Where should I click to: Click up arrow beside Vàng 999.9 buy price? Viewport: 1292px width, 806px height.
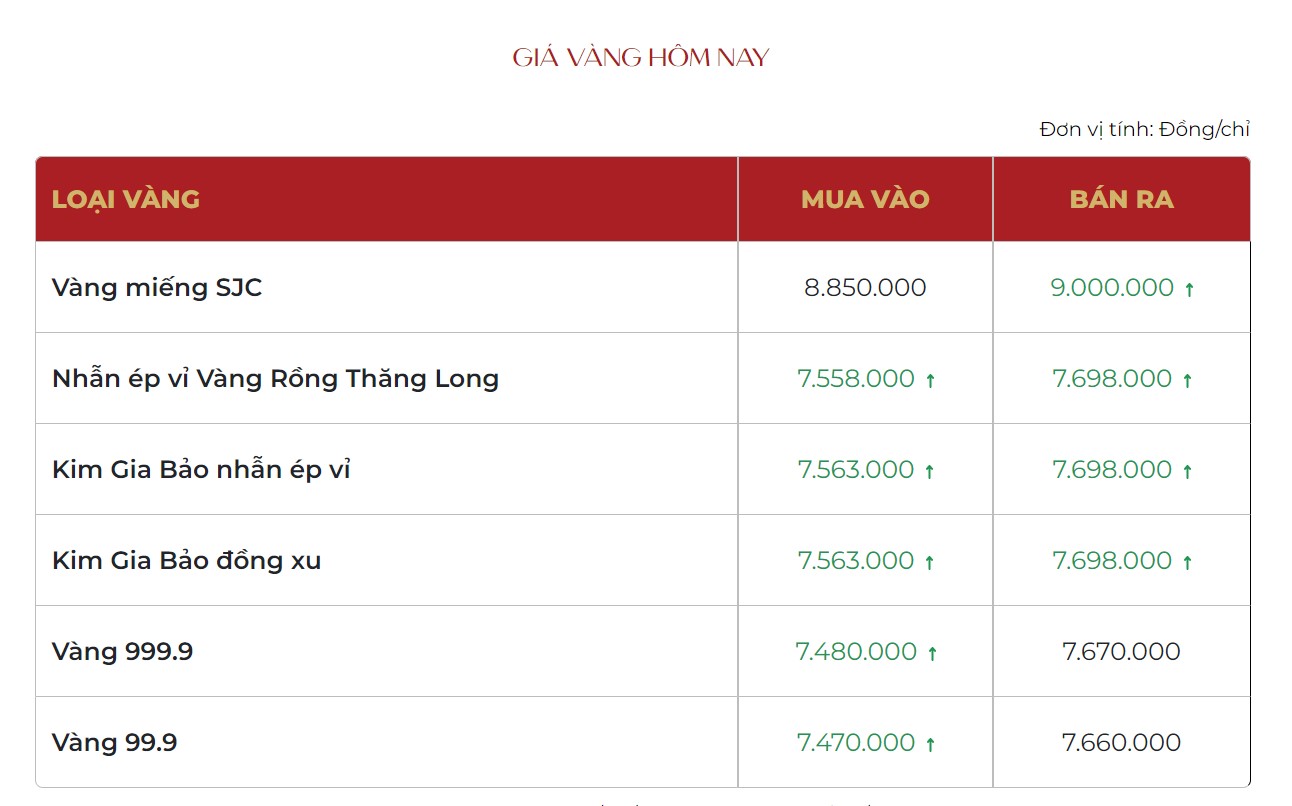[x=932, y=654]
